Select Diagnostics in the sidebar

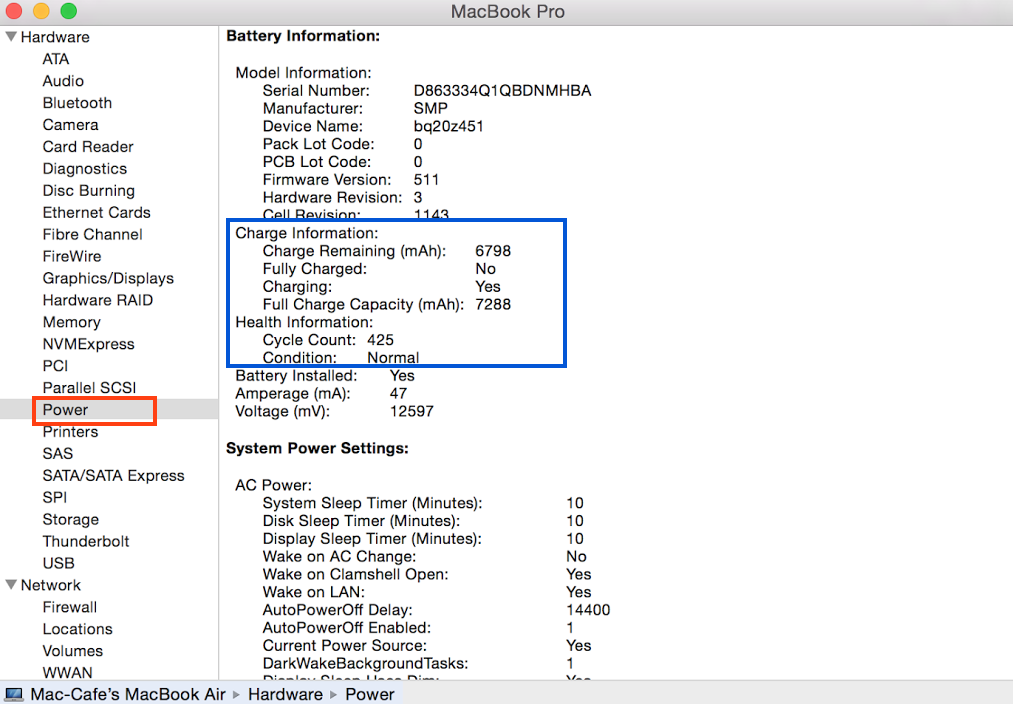pos(85,169)
